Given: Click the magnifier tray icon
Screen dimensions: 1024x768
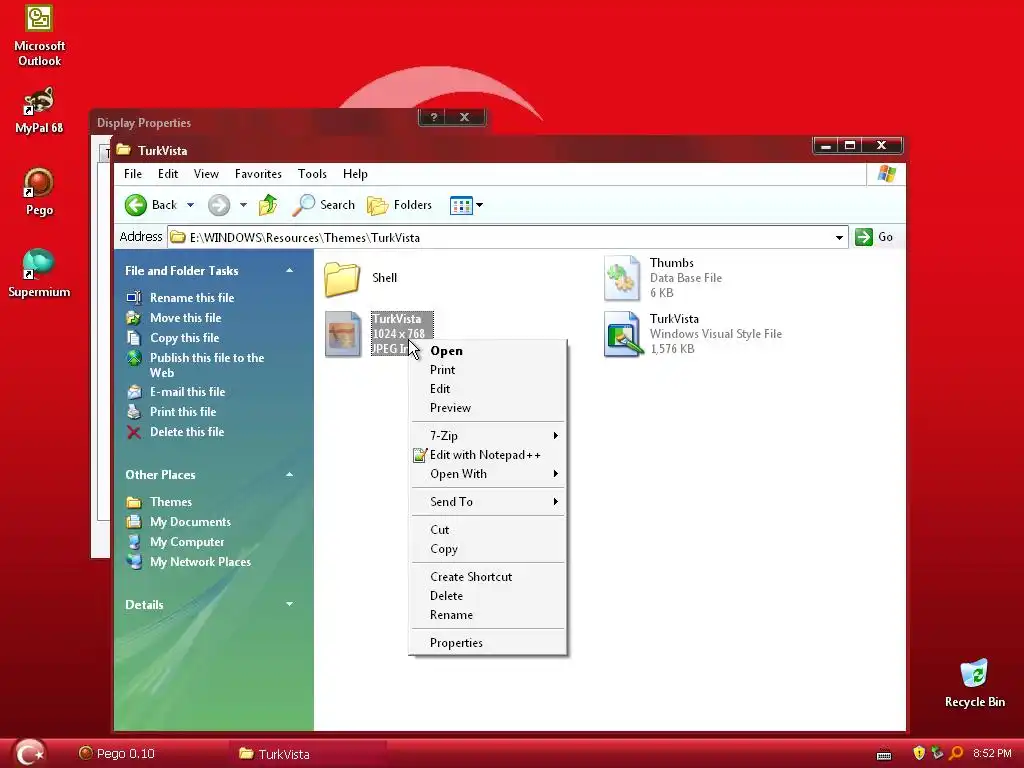Looking at the screenshot, I should point(956,753).
